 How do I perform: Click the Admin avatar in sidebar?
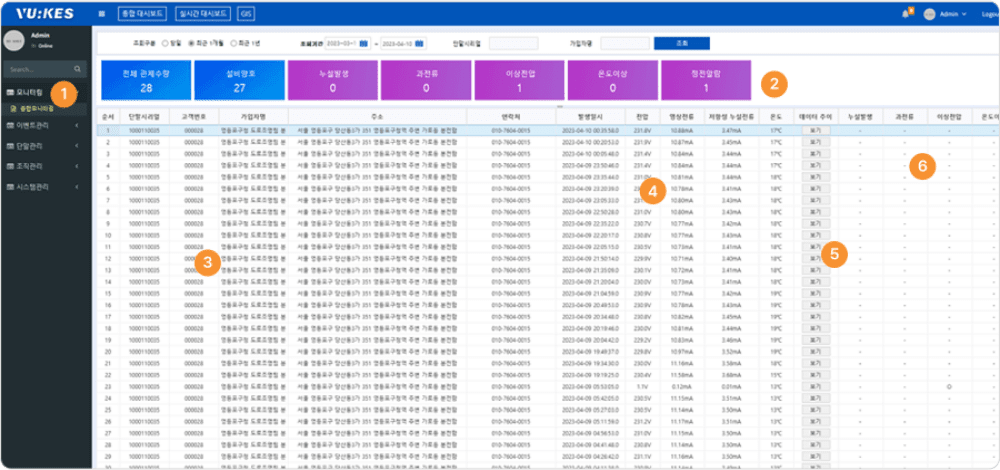pos(14,42)
